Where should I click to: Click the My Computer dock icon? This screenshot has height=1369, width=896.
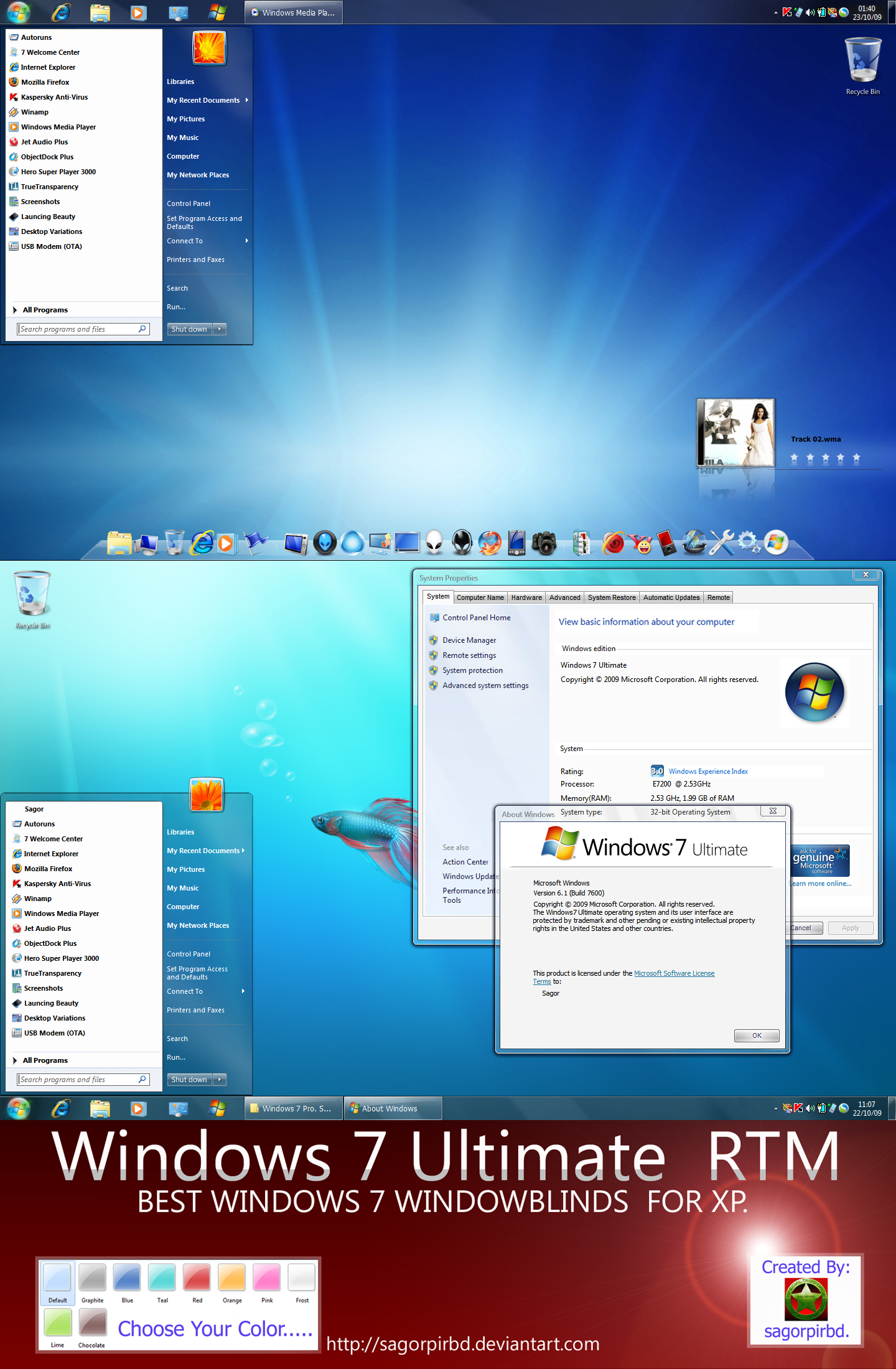(x=147, y=543)
